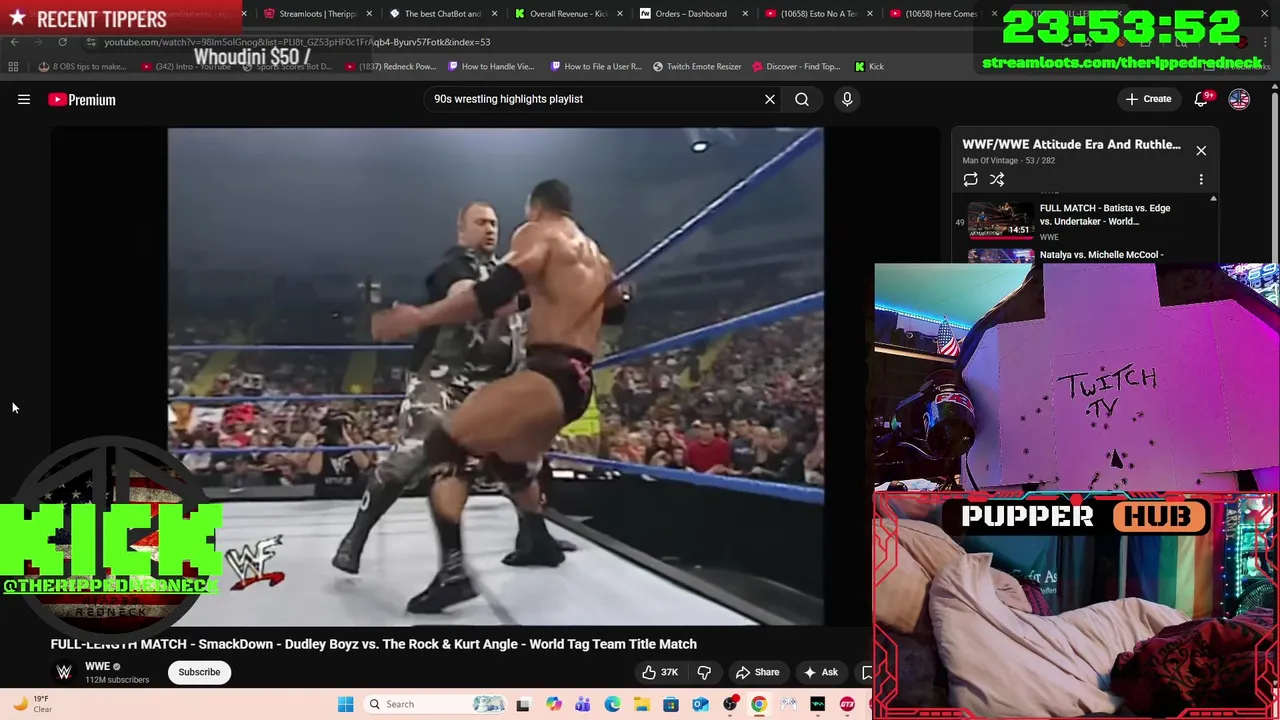Reload the page with refresh icon
The image size is (1280, 720).
62,42
